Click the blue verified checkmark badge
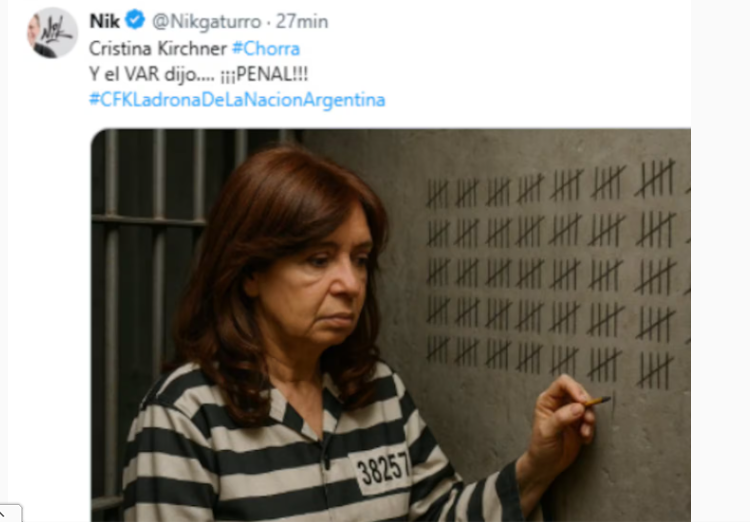Image resolution: width=750 pixels, height=522 pixels. point(135,20)
